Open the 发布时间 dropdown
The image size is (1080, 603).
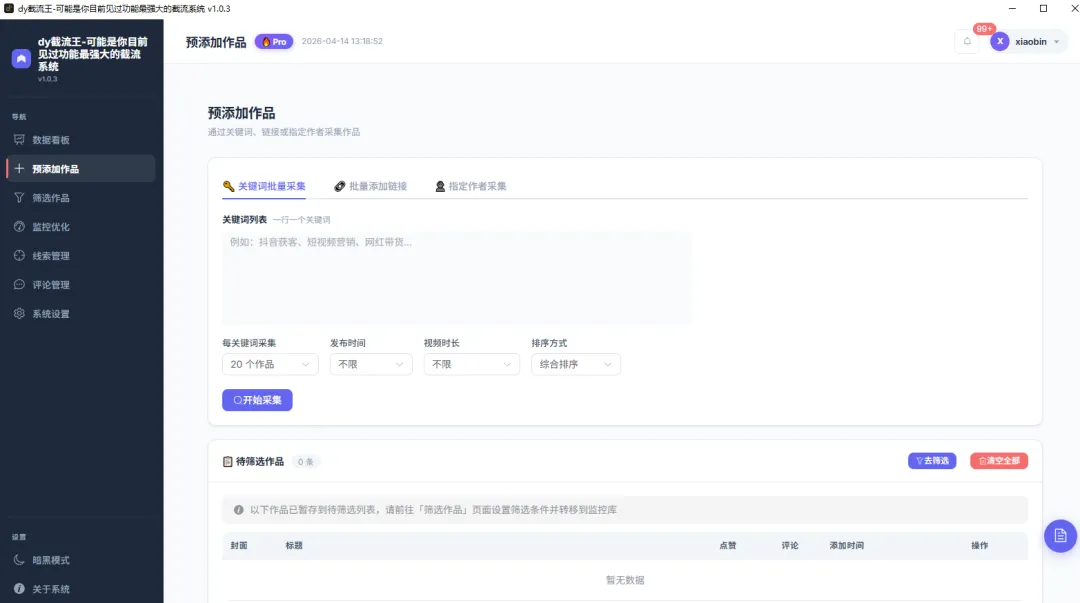click(371, 364)
